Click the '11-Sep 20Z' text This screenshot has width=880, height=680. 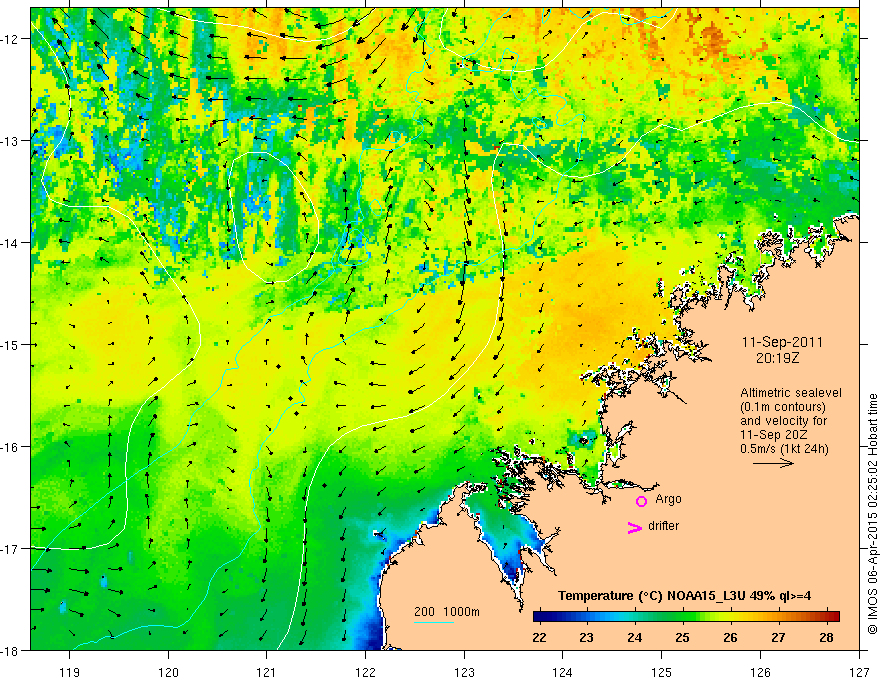[x=774, y=434]
